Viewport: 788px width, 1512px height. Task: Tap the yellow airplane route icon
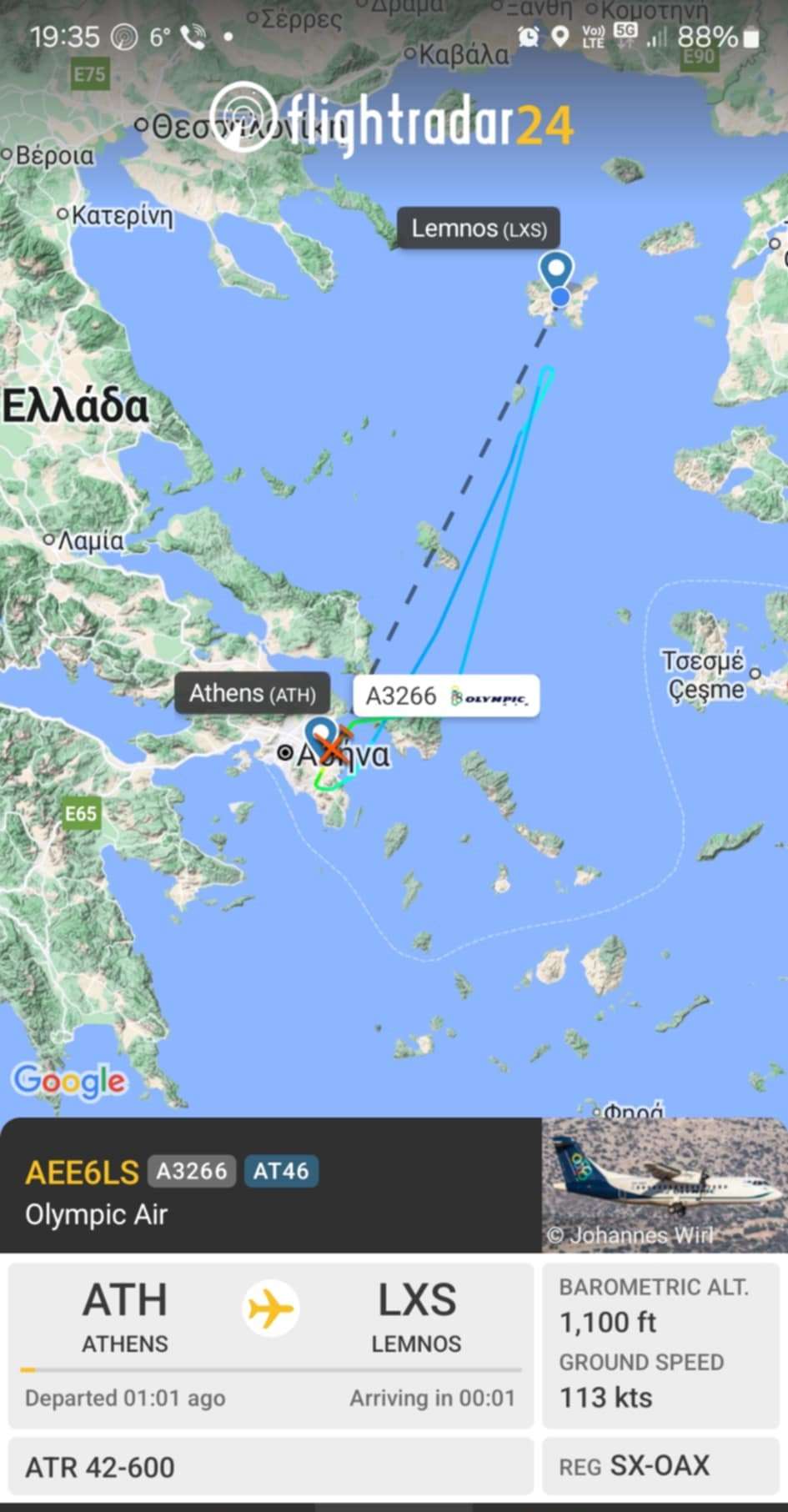(x=271, y=1308)
